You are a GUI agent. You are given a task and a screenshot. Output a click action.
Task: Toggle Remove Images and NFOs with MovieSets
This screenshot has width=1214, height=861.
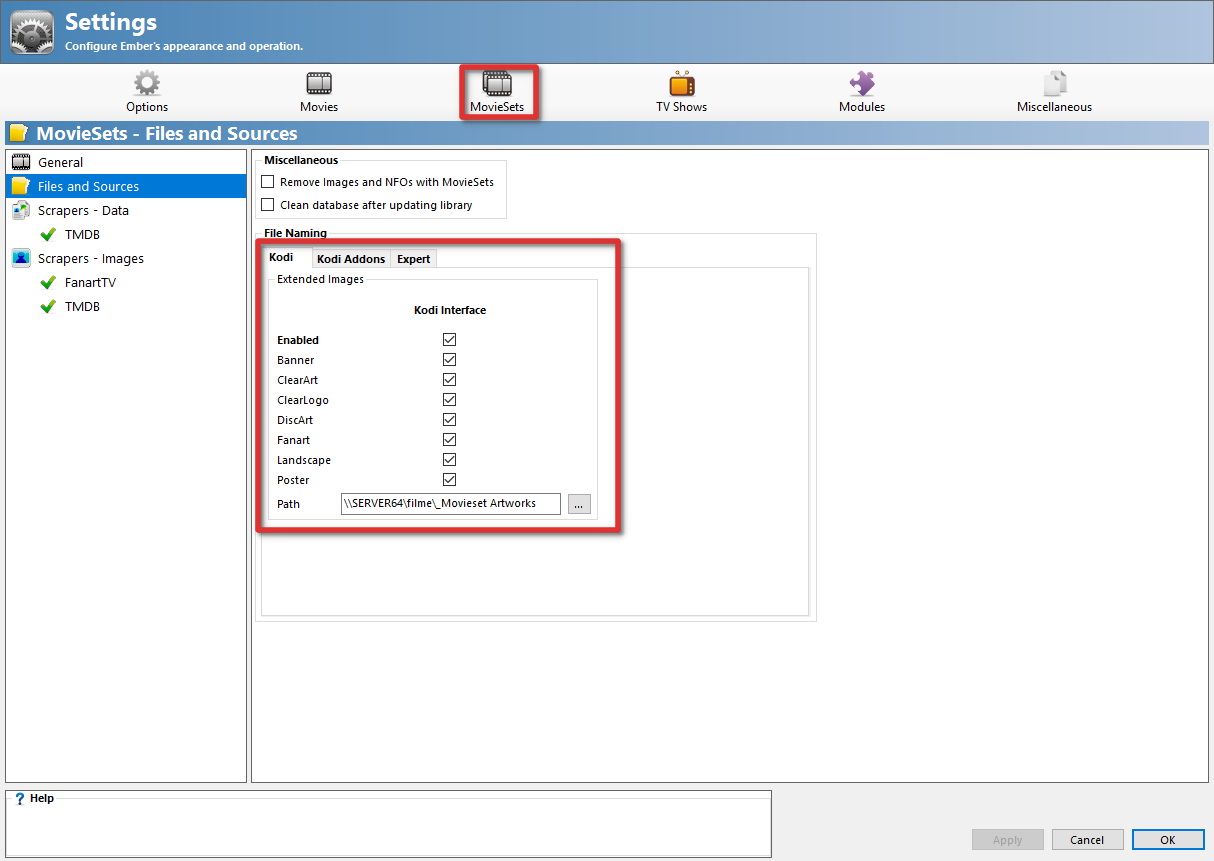(267, 182)
